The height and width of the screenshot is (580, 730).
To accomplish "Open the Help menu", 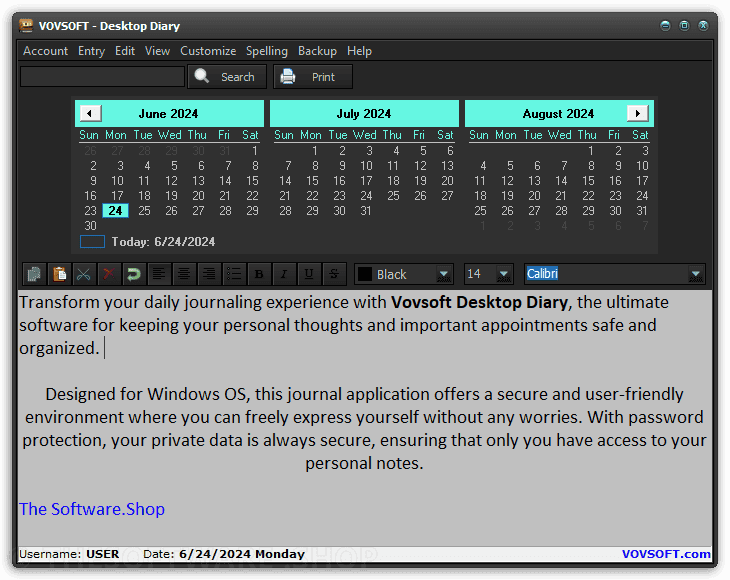I will click(x=359, y=51).
